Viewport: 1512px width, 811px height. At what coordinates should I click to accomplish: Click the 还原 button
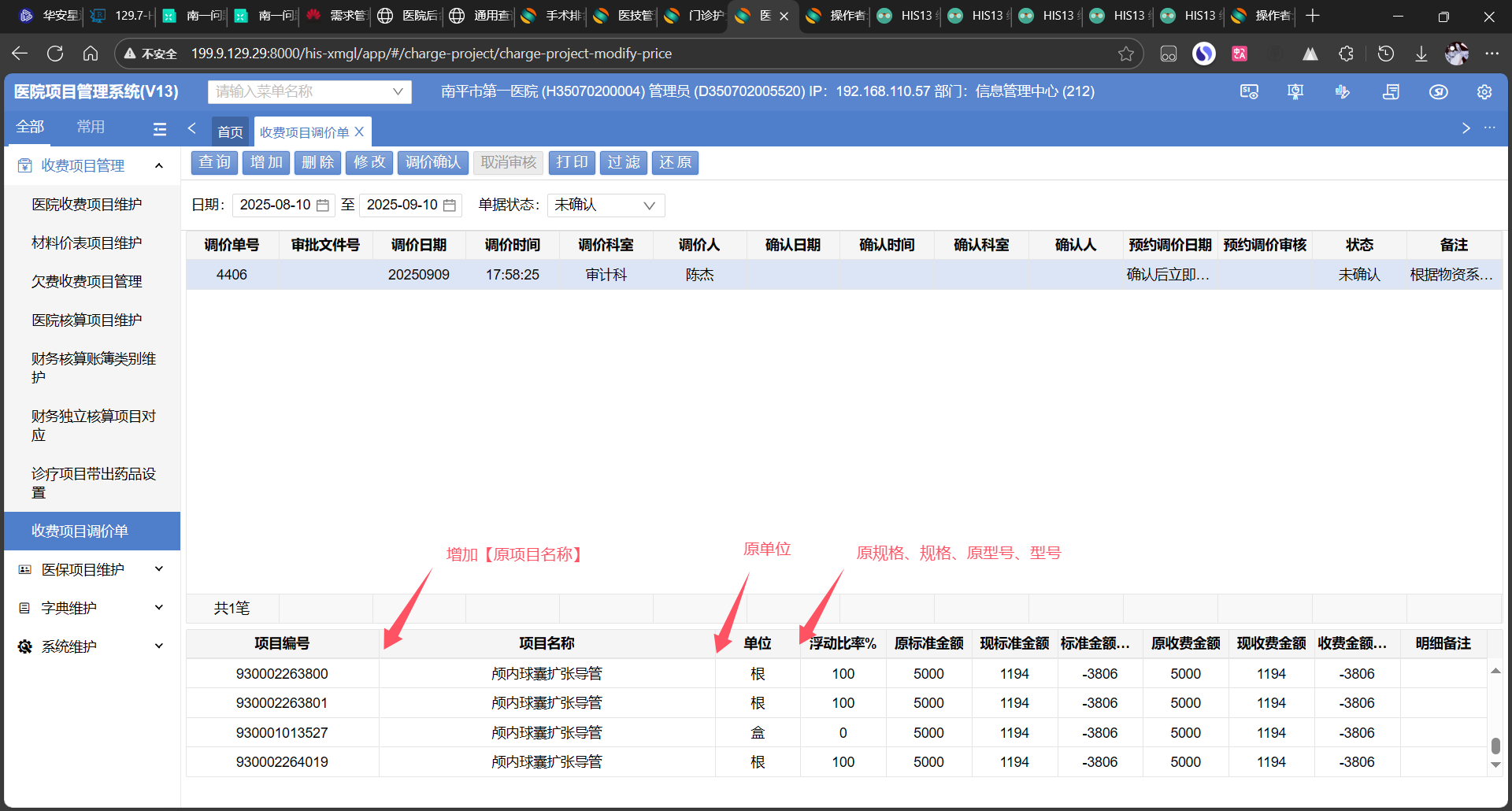675,163
